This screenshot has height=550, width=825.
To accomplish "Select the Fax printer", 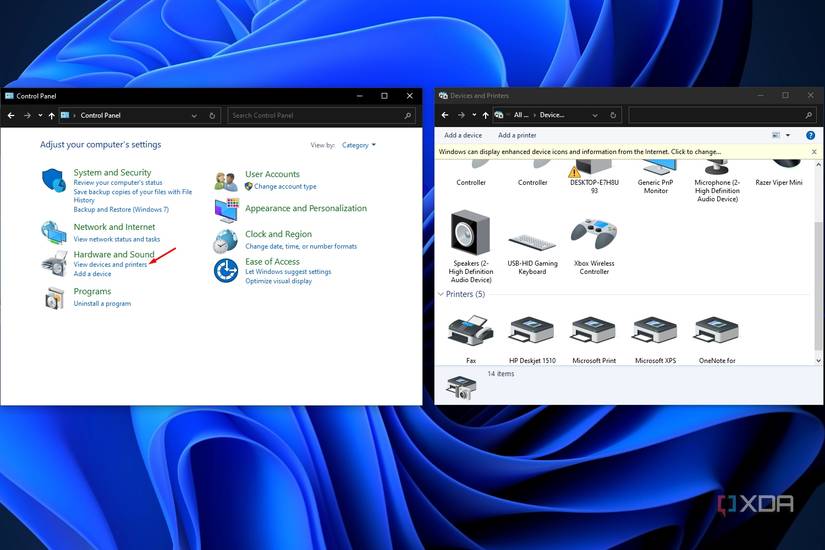I will point(471,338).
